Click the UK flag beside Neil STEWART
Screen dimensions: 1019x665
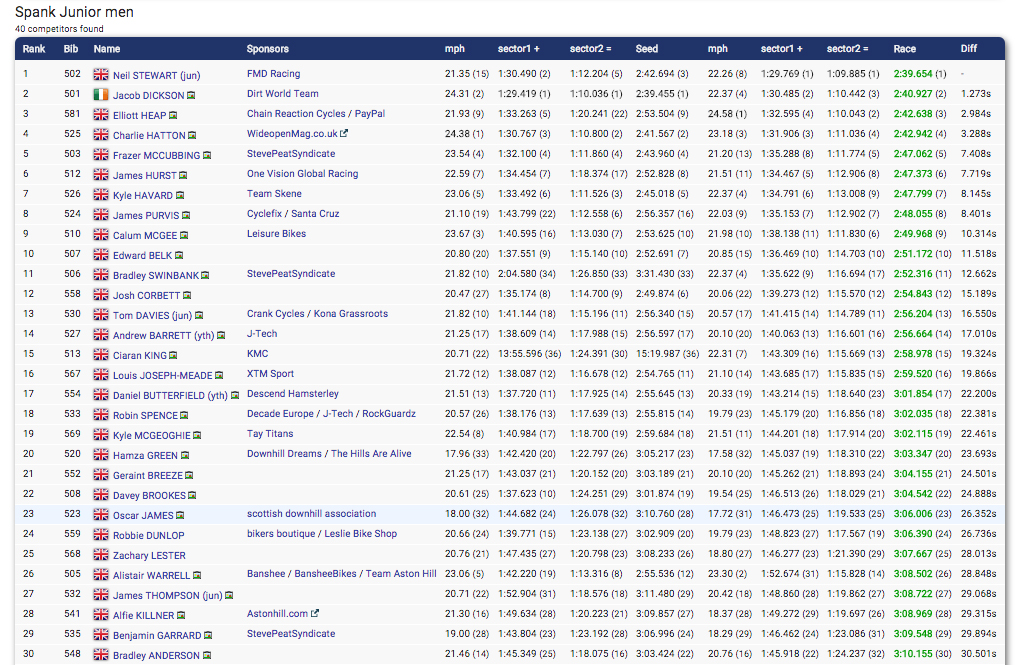pos(101,75)
